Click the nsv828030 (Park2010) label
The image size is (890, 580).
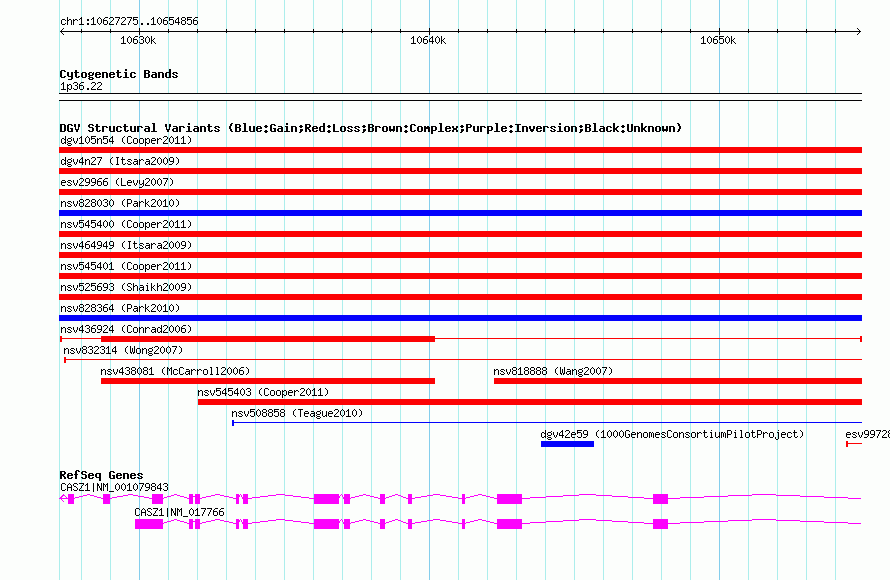tap(120, 203)
